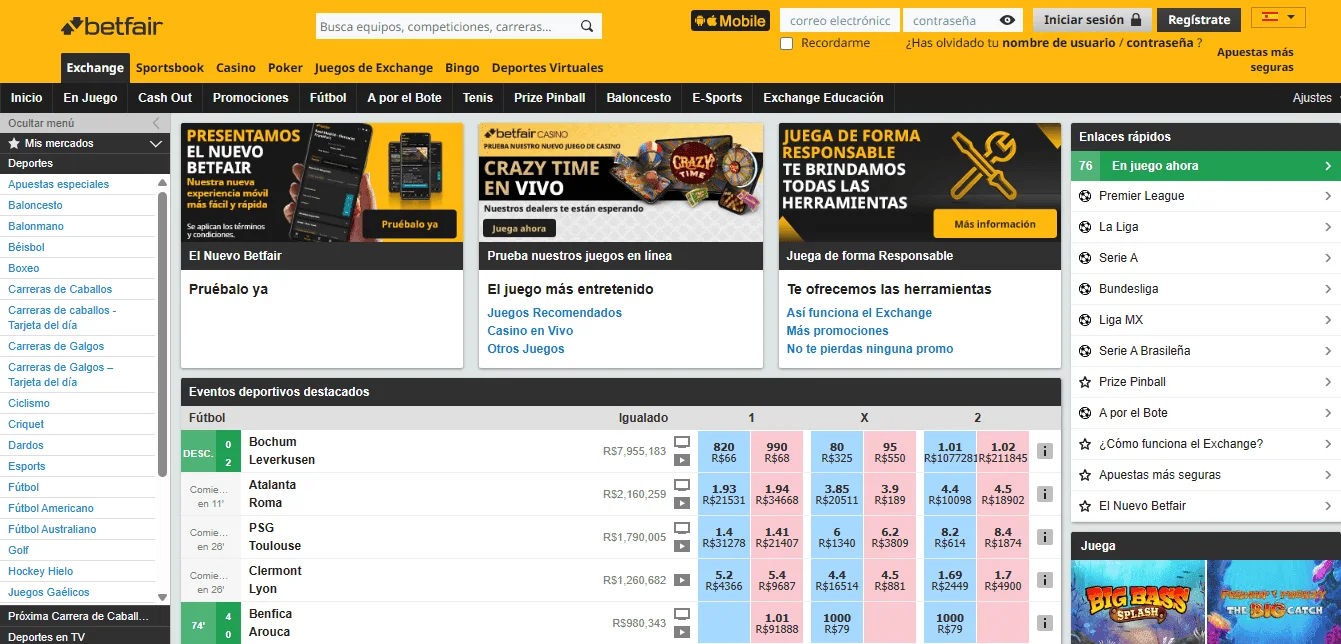Select pink lay odds 1.94 Atalanta
Image resolution: width=1341 pixels, height=644 pixels.
pyautogui.click(x=777, y=495)
